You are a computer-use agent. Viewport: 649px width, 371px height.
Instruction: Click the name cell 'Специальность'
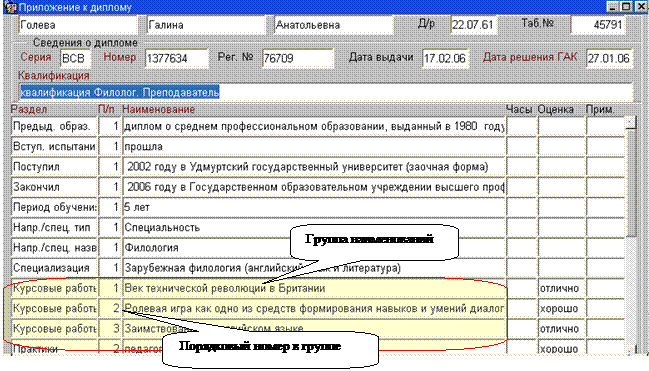click(x=314, y=228)
